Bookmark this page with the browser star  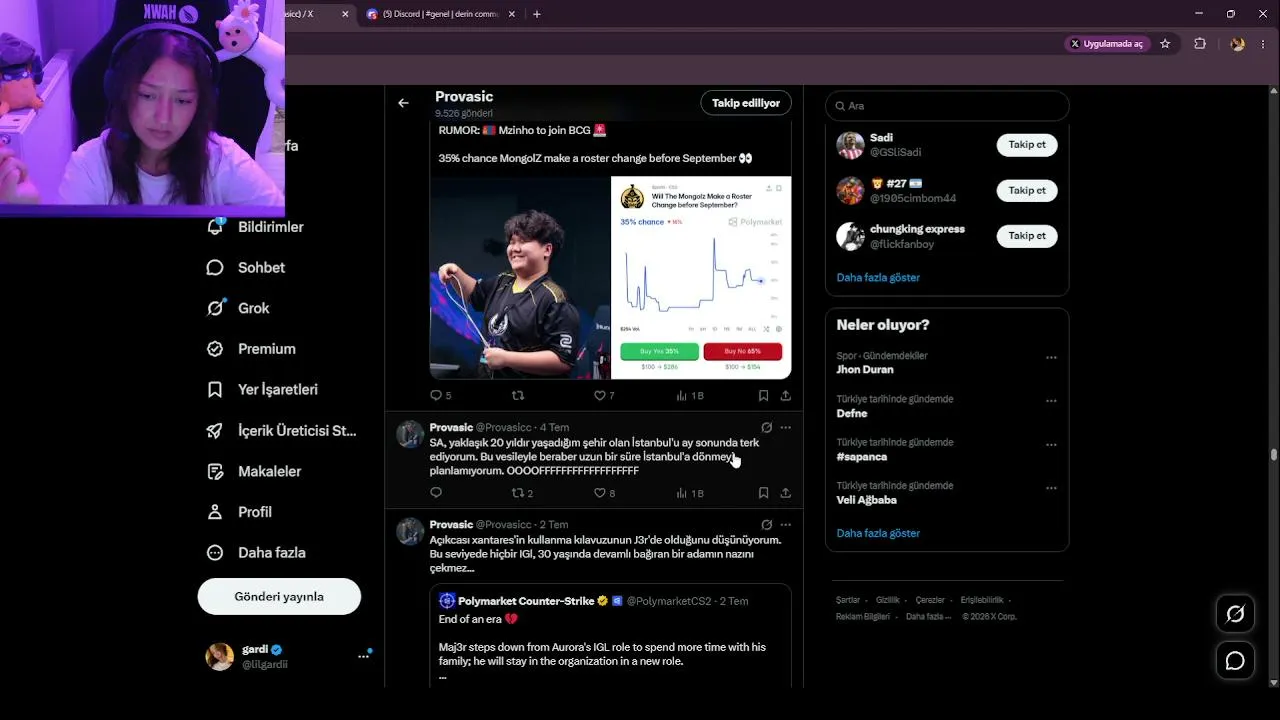tap(1165, 44)
